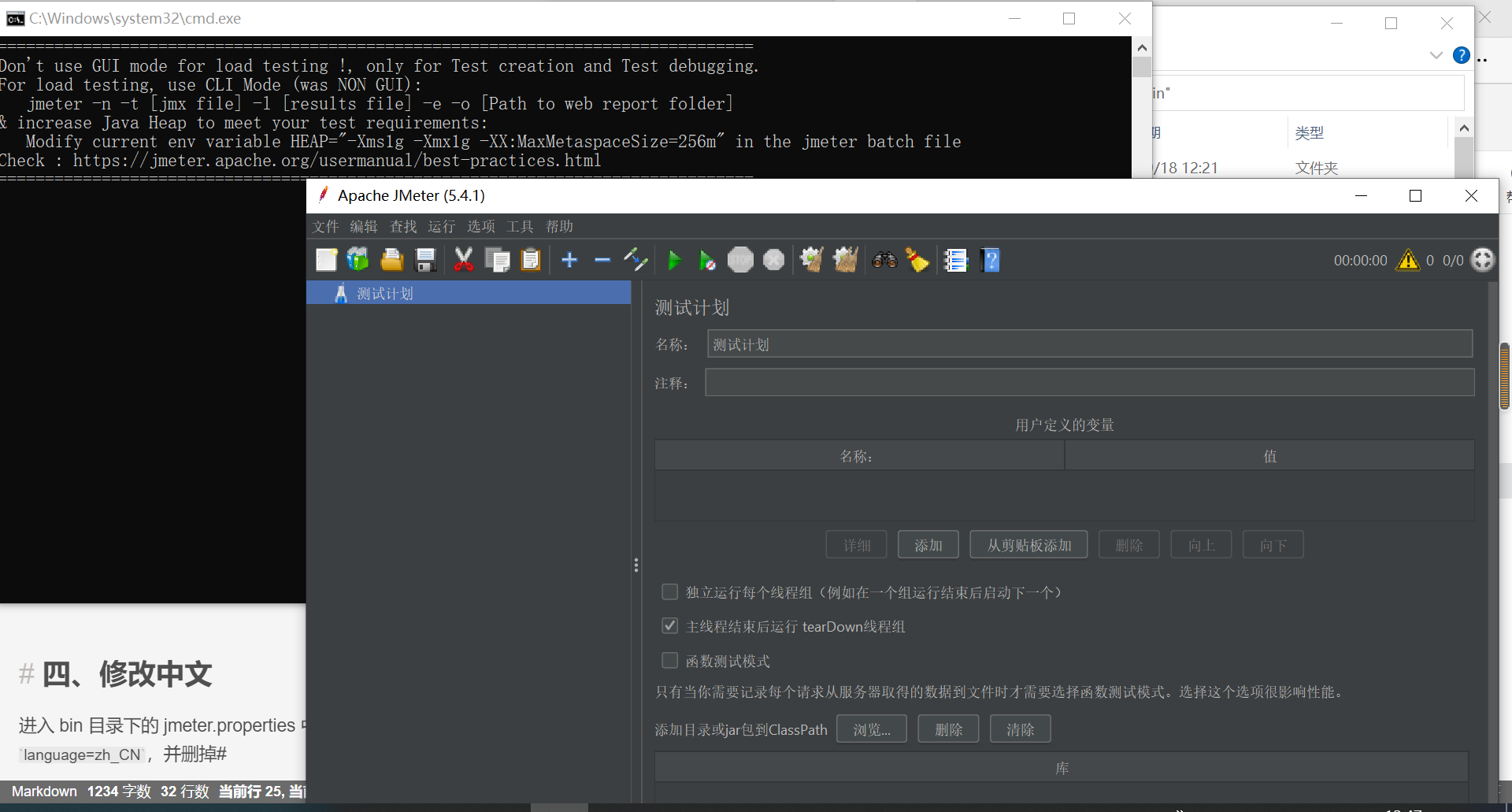
Task: Stop the test with STOP icon
Action: (x=740, y=260)
